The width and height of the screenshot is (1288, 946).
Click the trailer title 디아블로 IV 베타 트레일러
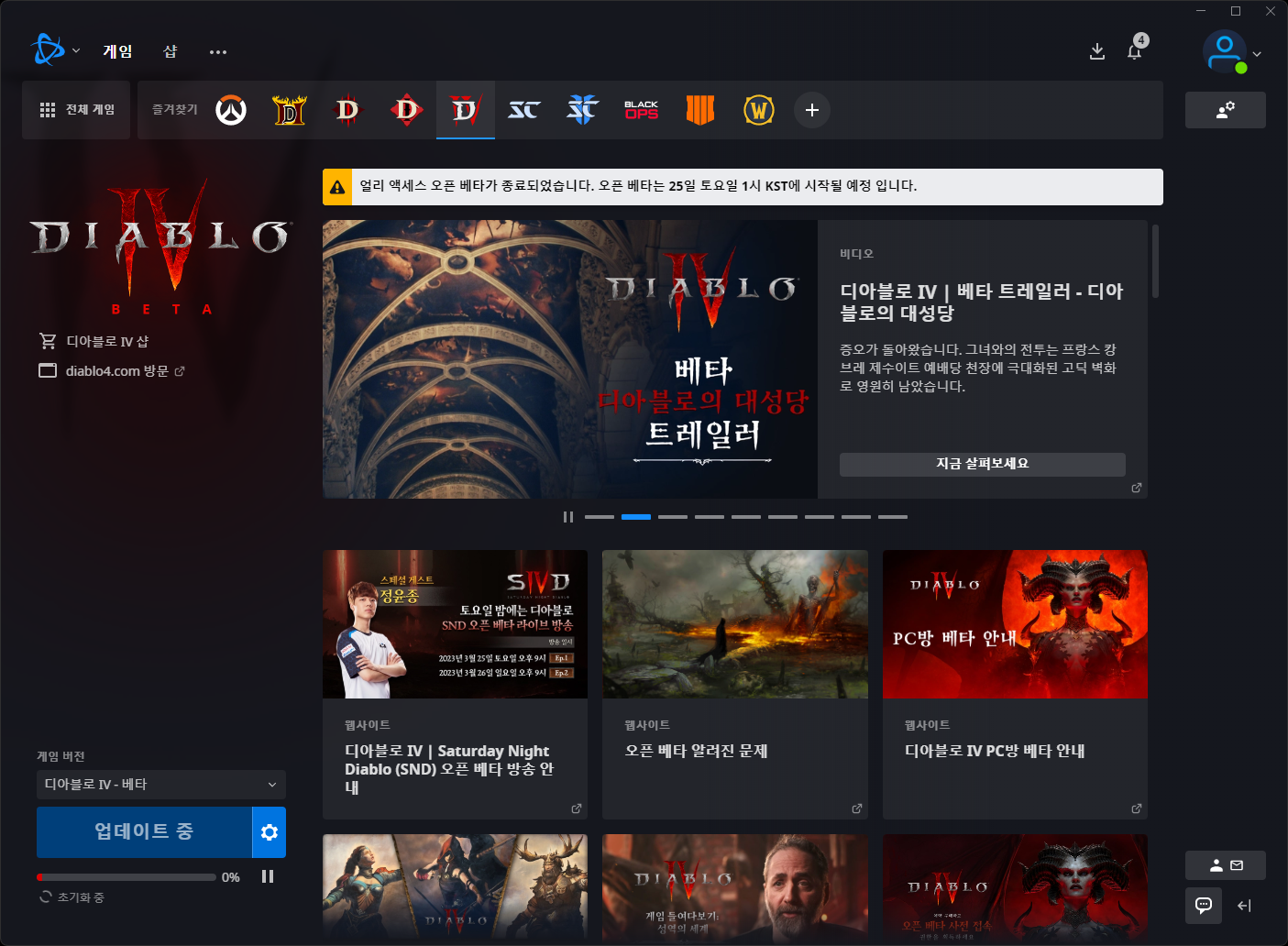pyautogui.click(x=982, y=302)
